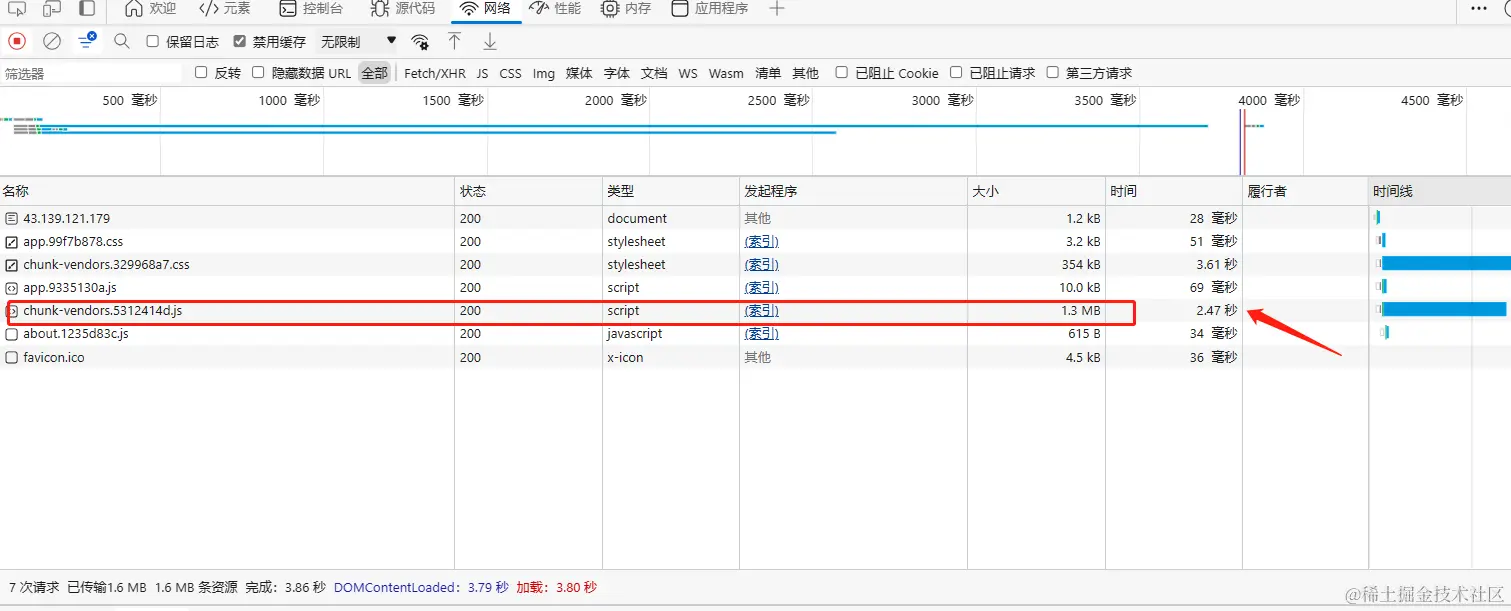Viewport: 1511px width, 611px height.
Task: Sort by the 类型 column header
Action: pyautogui.click(x=670, y=191)
